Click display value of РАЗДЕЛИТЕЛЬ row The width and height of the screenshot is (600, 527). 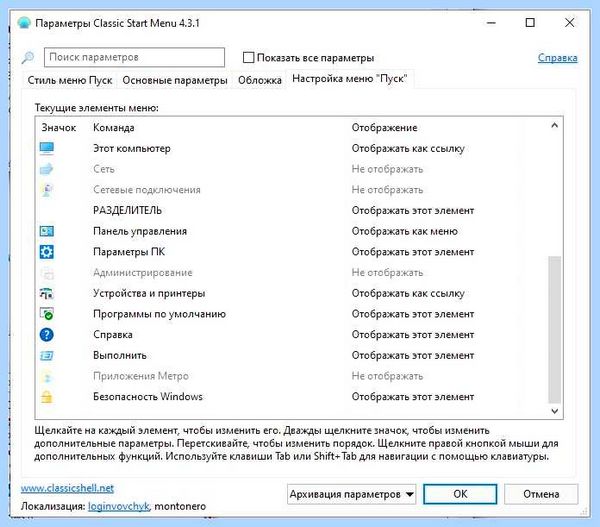click(412, 210)
